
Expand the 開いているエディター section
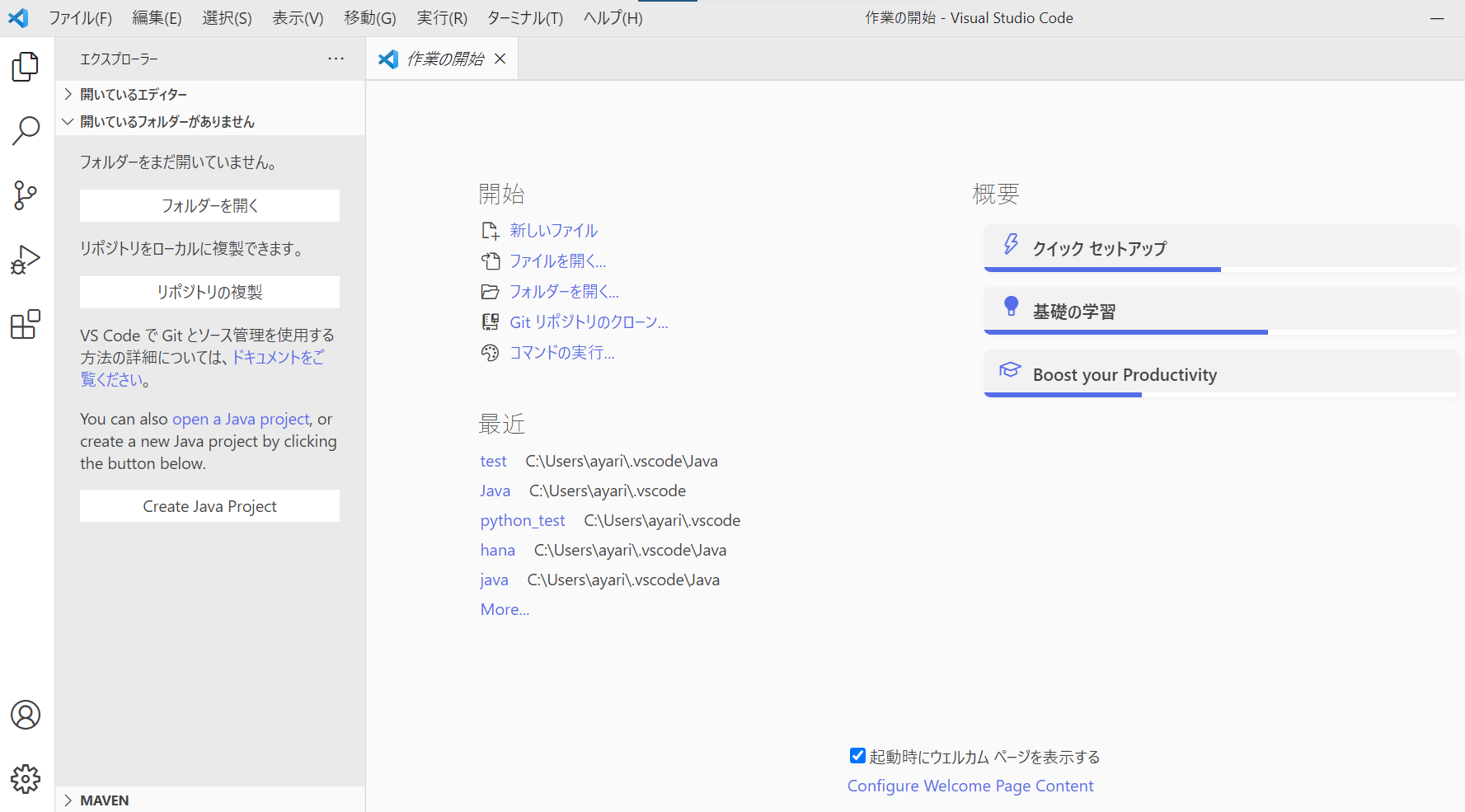pos(209,94)
